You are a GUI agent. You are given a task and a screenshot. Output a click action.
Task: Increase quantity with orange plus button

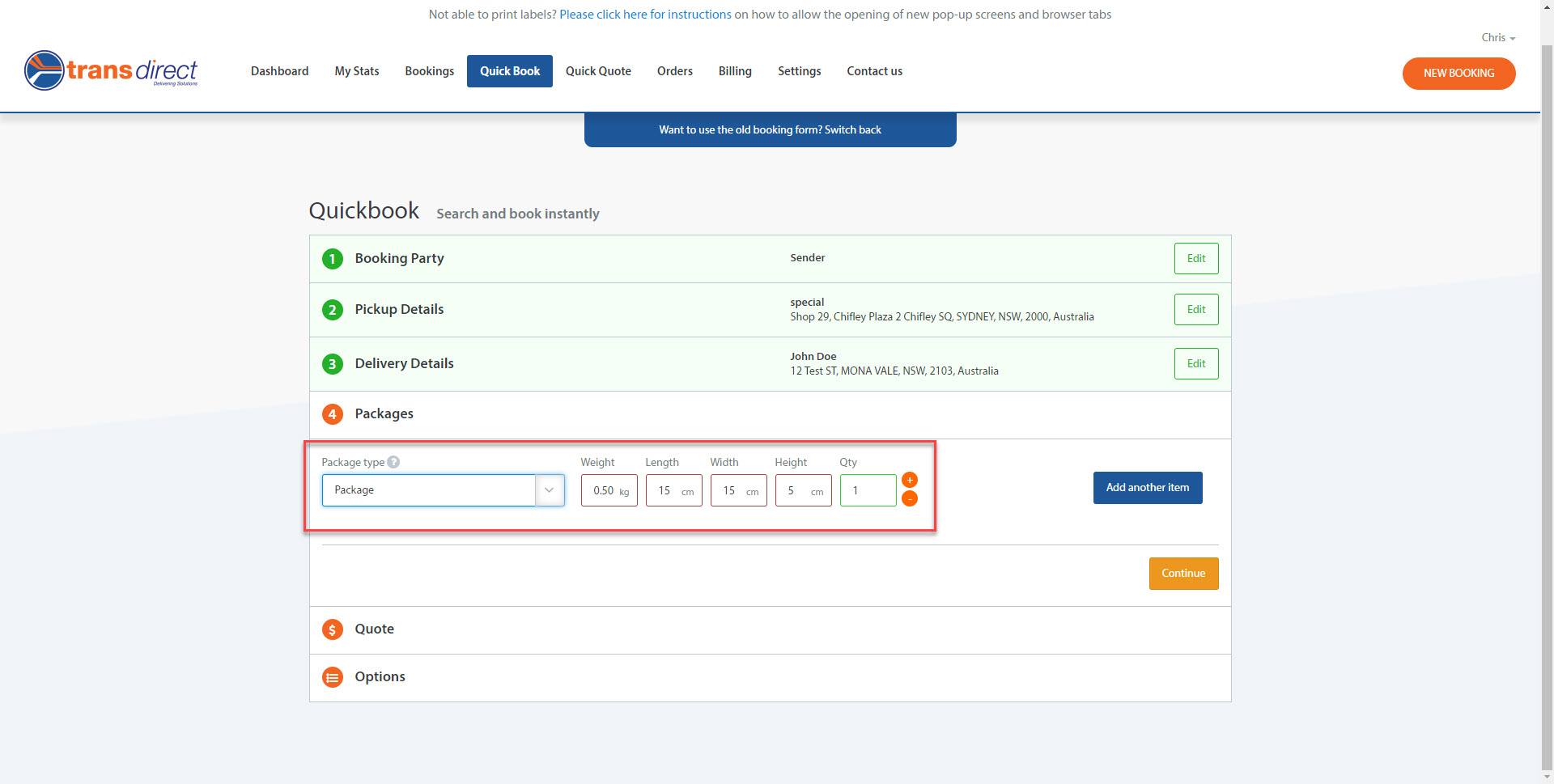coord(910,481)
